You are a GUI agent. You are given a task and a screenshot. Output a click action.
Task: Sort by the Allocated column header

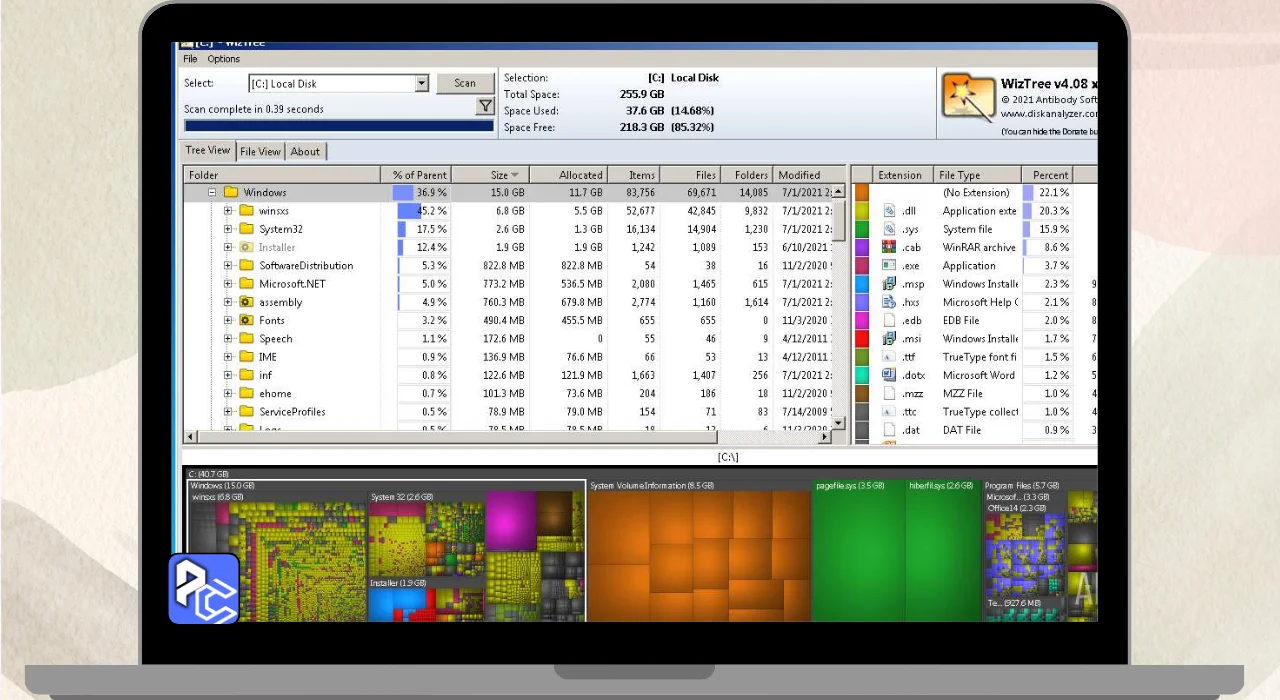tap(580, 175)
